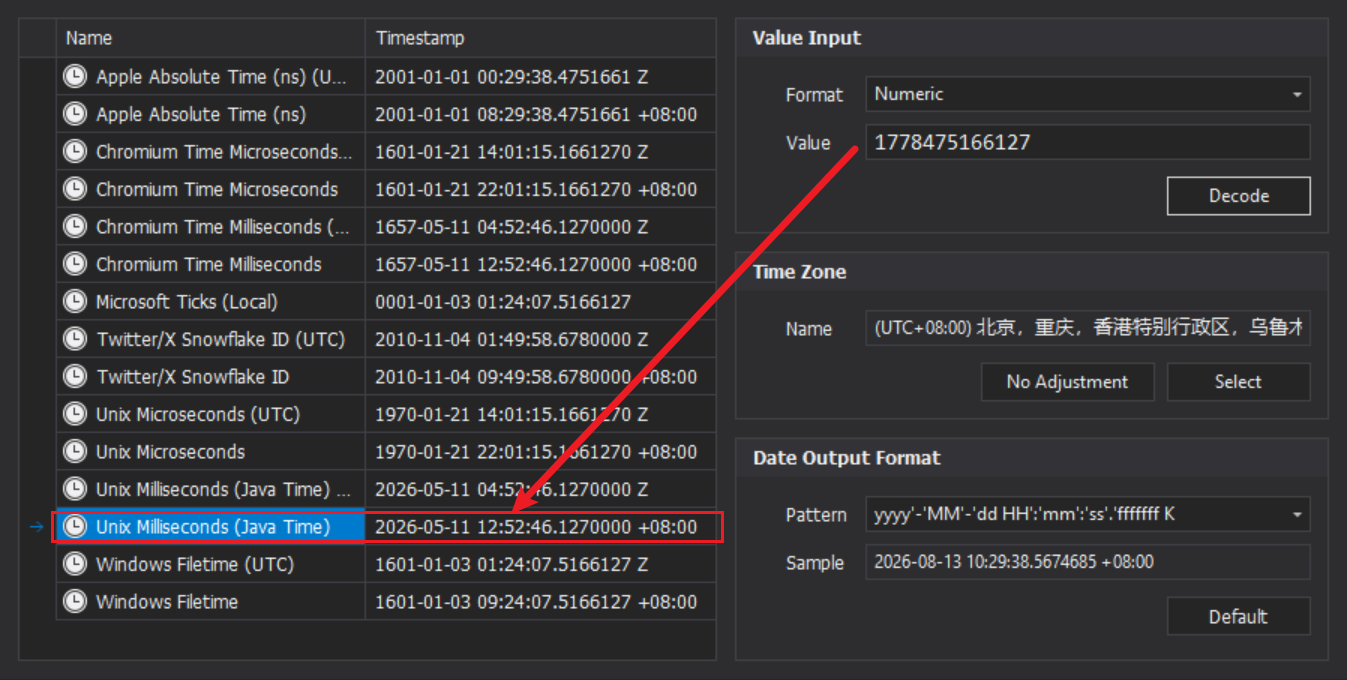The height and width of the screenshot is (680, 1347).
Task: Click the No Adjustment button
Action: point(1067,382)
